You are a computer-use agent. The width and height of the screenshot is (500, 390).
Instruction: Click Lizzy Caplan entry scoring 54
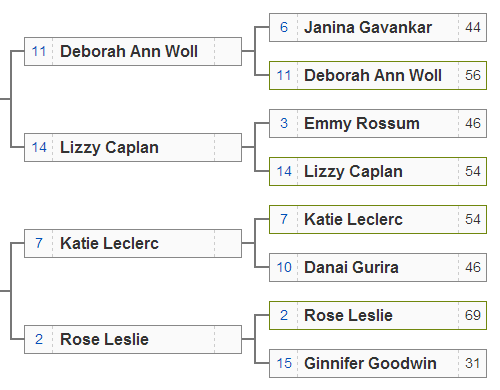click(x=378, y=171)
